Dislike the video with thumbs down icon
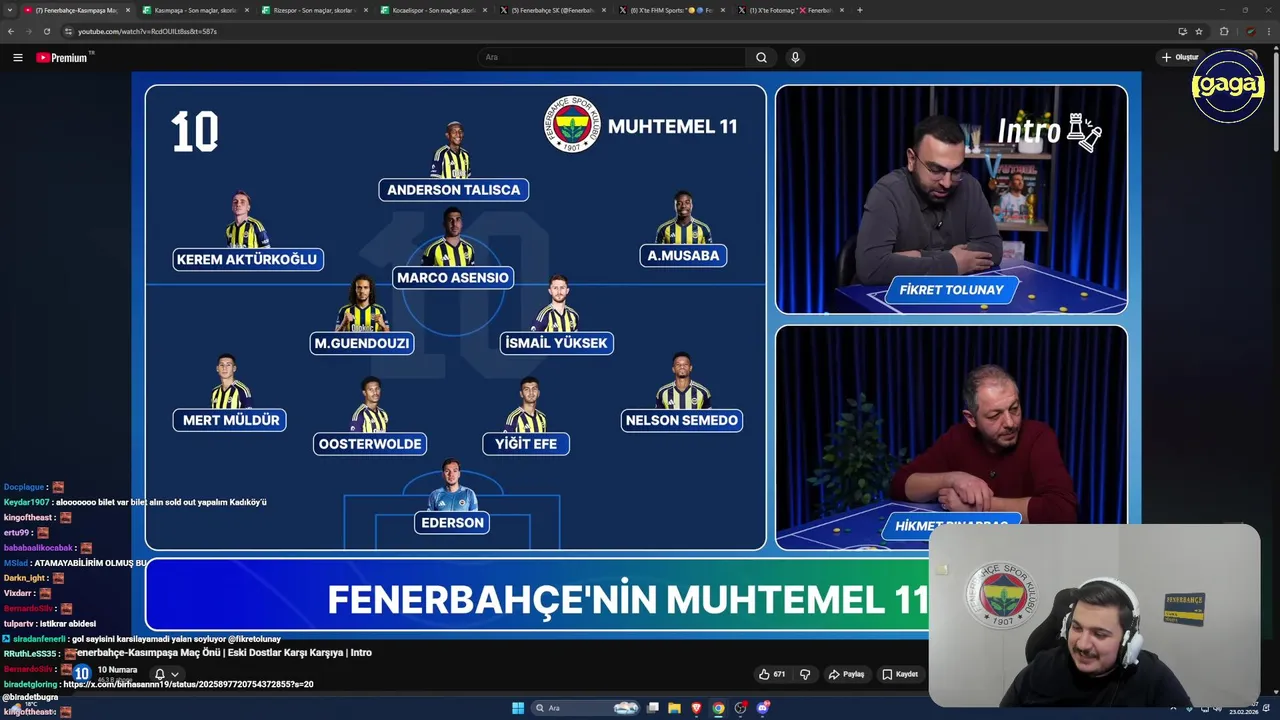 pos(805,674)
